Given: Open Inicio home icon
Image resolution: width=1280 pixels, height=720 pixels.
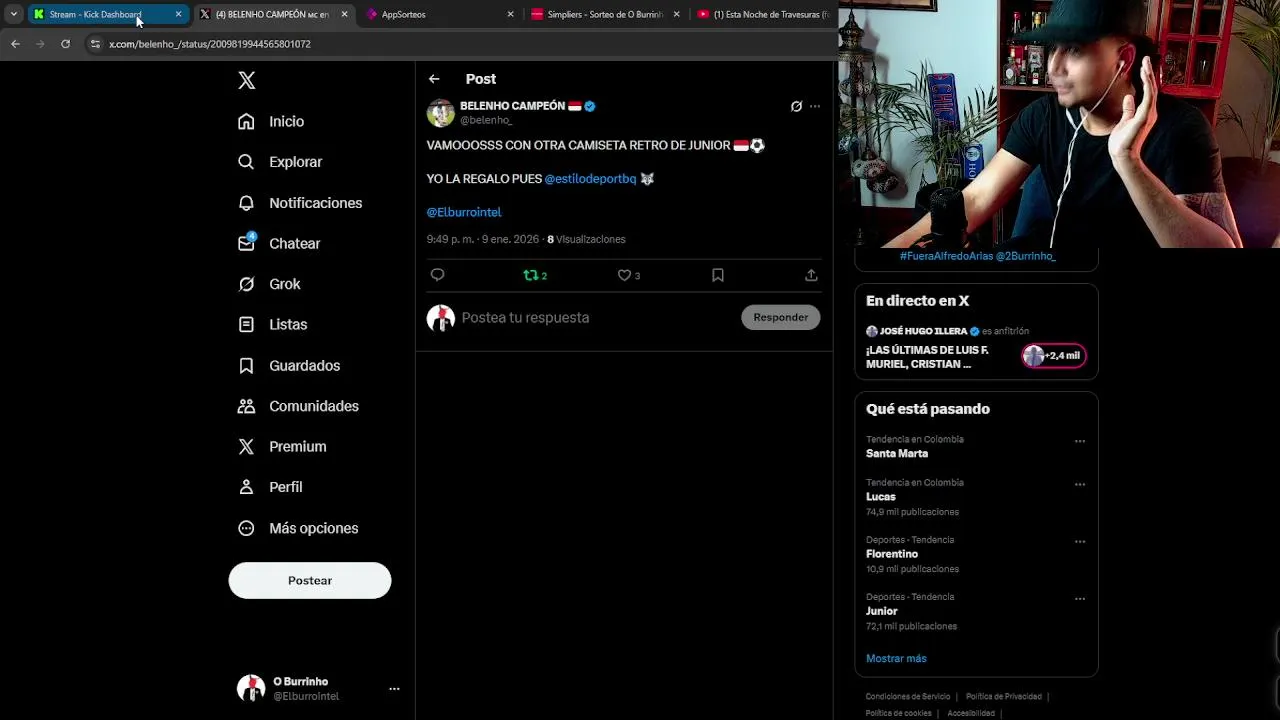Looking at the screenshot, I should click(246, 121).
